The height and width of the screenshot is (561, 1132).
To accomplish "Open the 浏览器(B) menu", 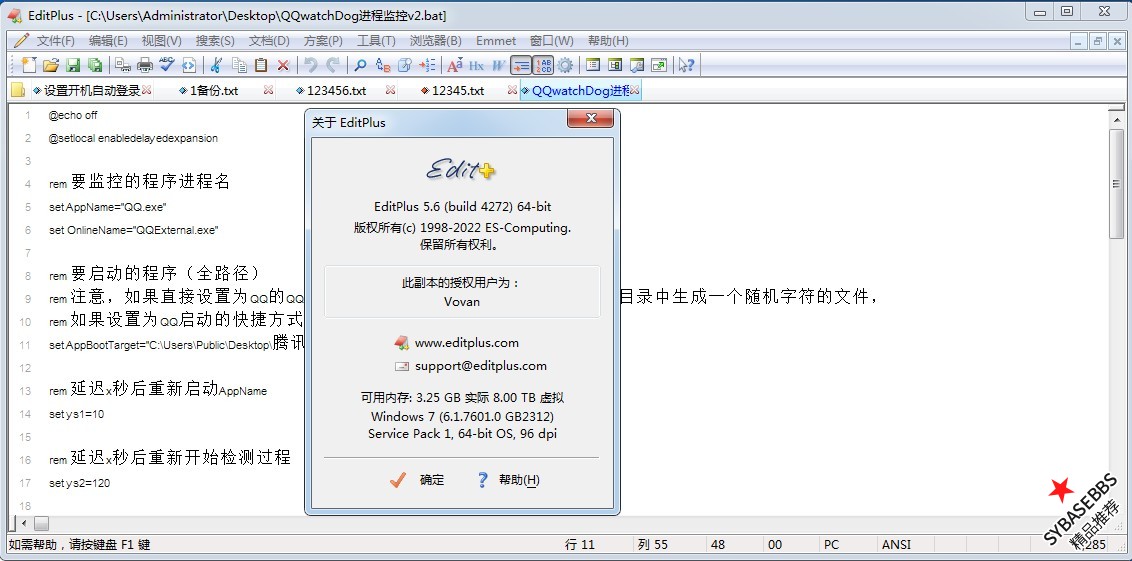I will [x=435, y=41].
